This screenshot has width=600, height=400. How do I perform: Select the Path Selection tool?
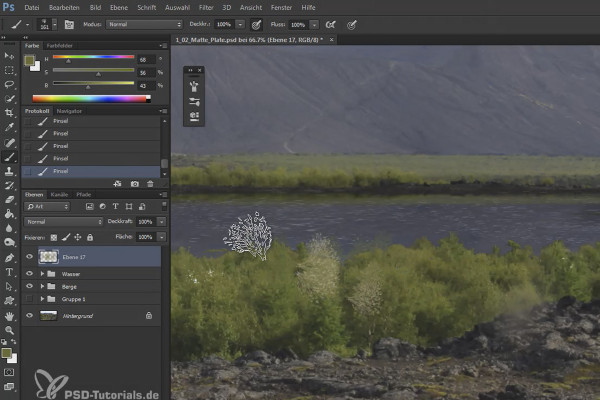coord(9,286)
